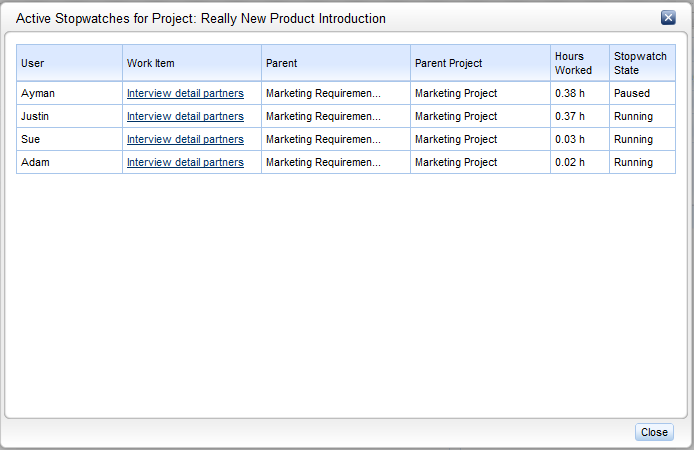This screenshot has width=694, height=450.
Task: Sort by the Hours Worked column header
Action: pyautogui.click(x=580, y=63)
